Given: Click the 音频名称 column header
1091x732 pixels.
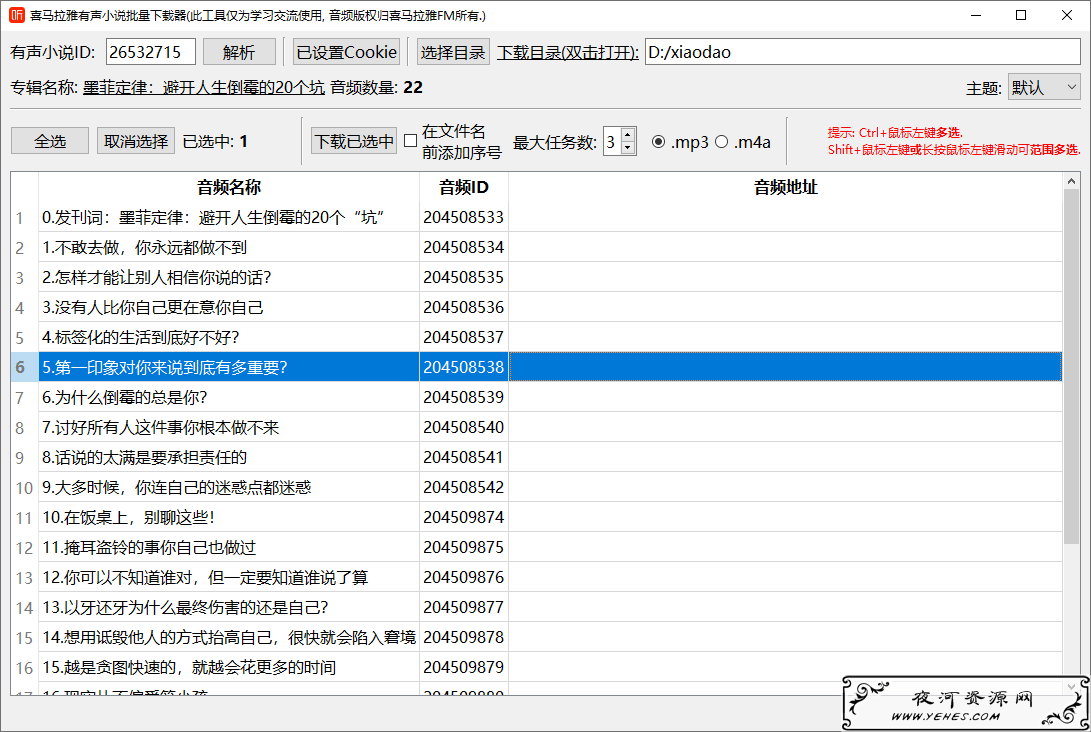Looking at the screenshot, I should click(x=229, y=187).
